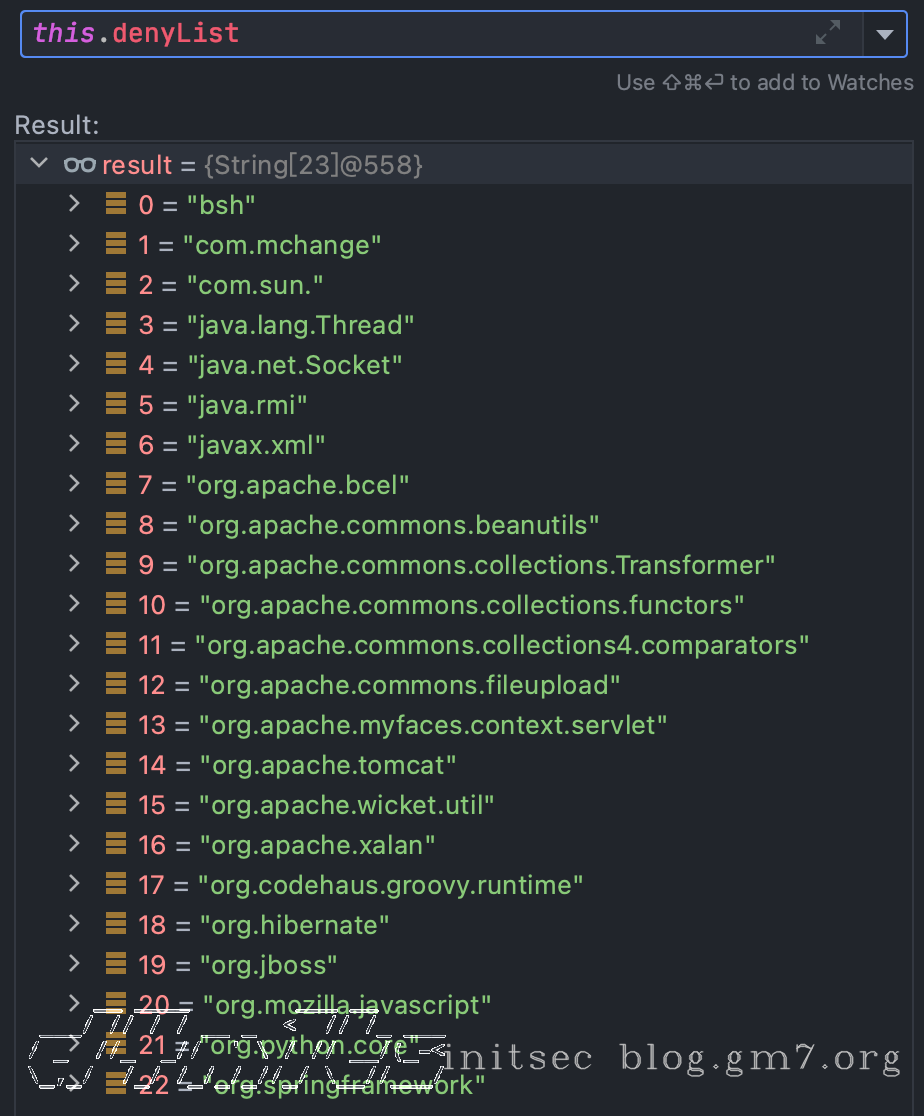
Task: Click the field icon of java.lang.Thread entry
Action: pos(116,324)
